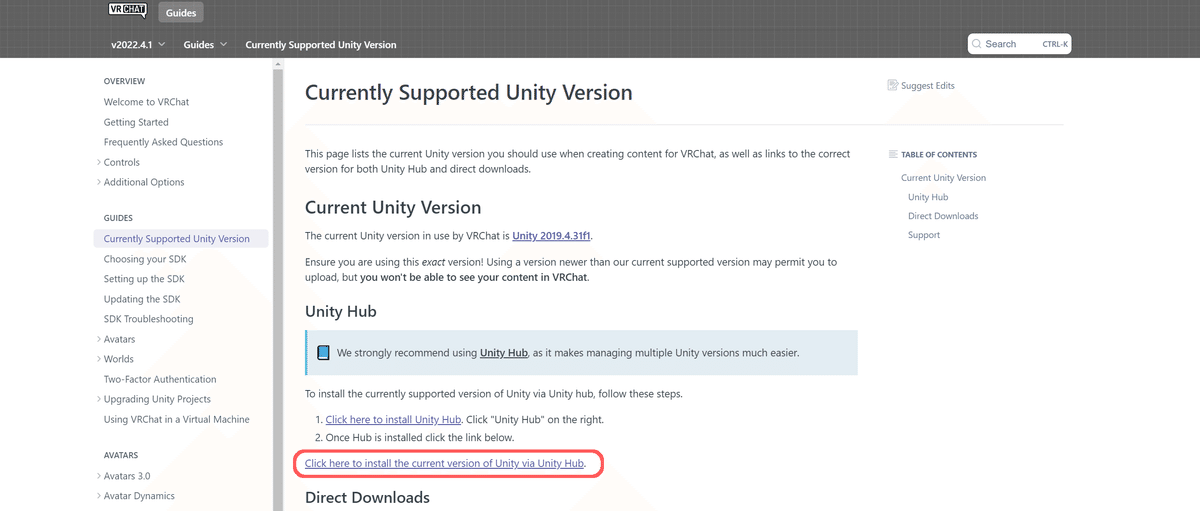This screenshot has height=511, width=1200.
Task: Click the Direct Downloads heading
Action: click(367, 497)
